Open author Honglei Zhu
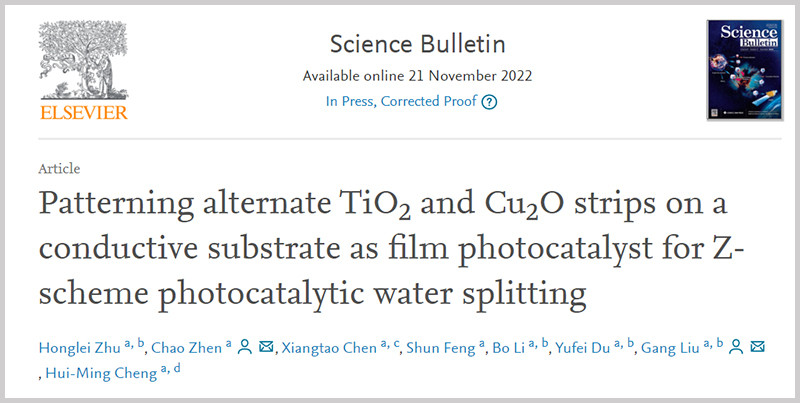 click(x=81, y=348)
